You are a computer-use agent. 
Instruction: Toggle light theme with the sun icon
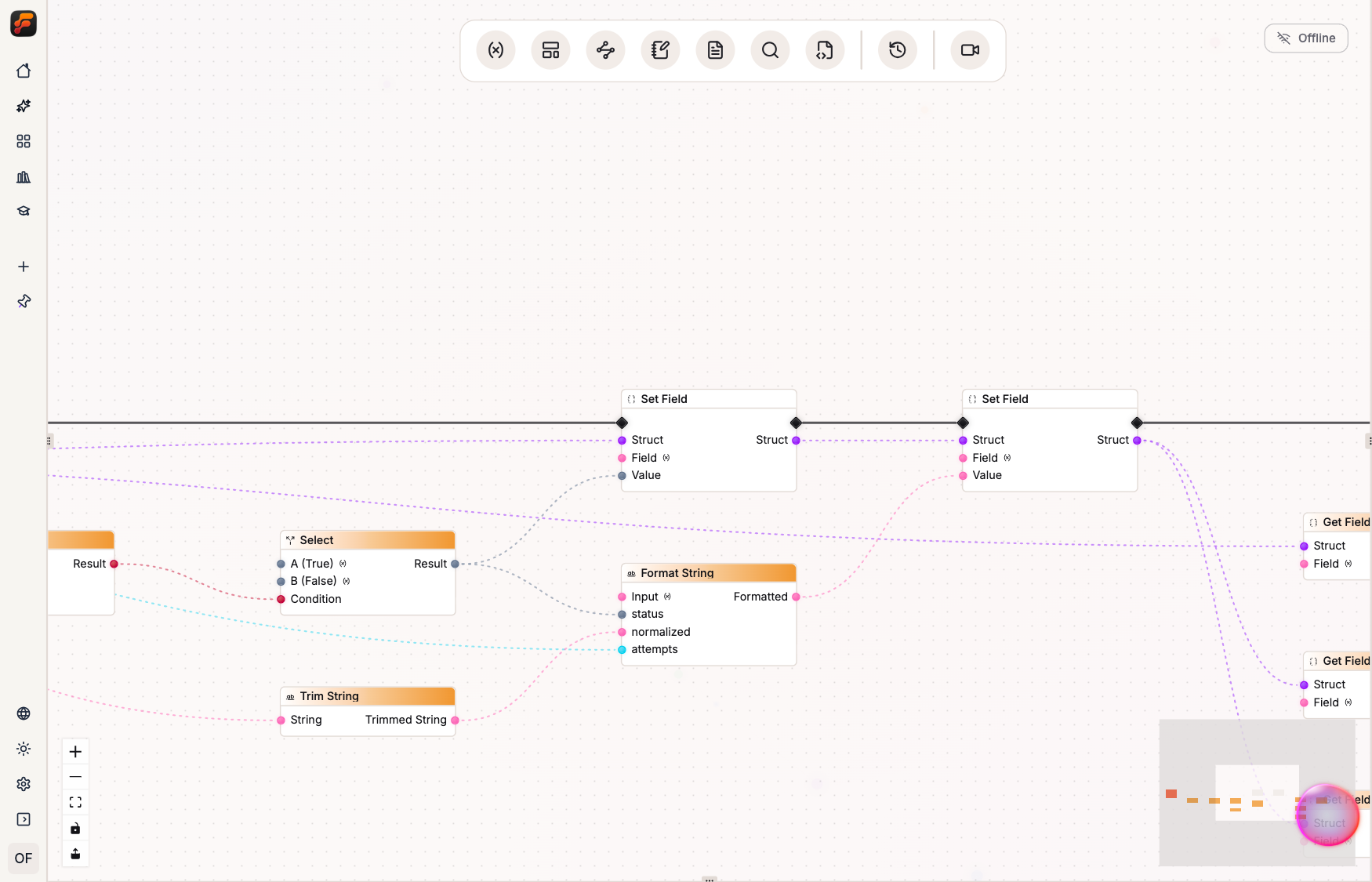(x=24, y=749)
